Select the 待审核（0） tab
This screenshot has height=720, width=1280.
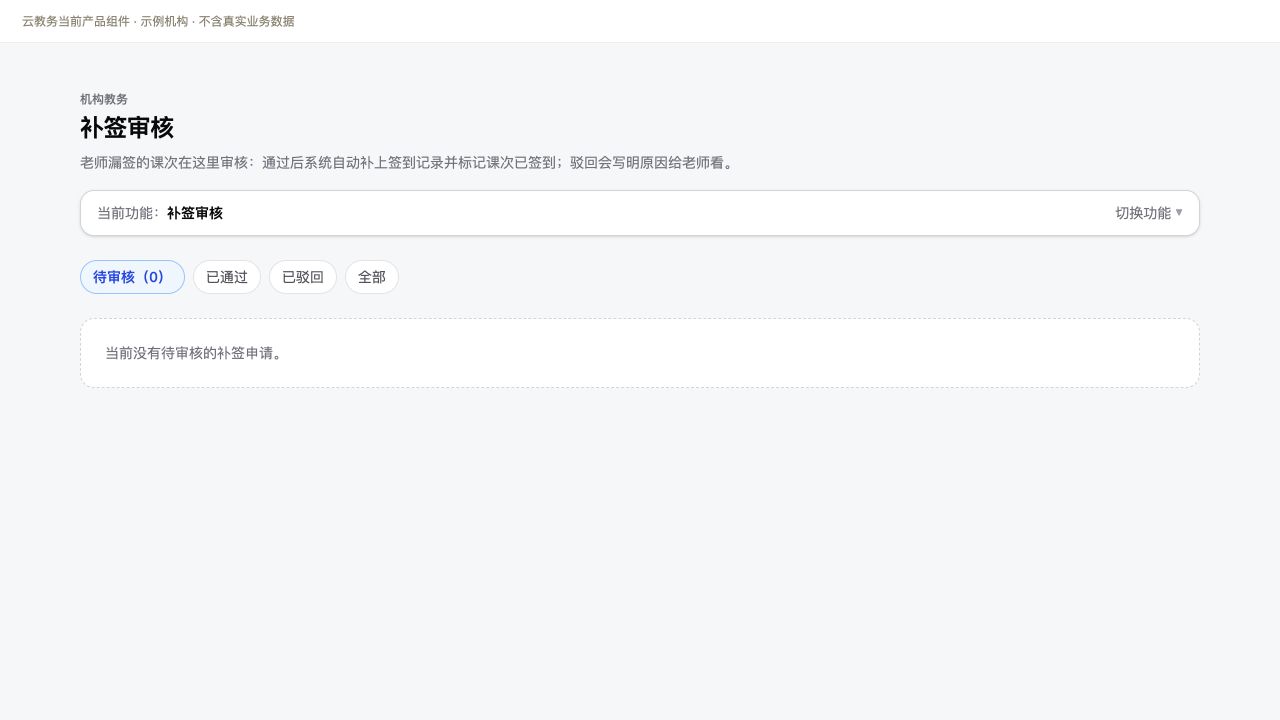pyautogui.click(x=132, y=277)
